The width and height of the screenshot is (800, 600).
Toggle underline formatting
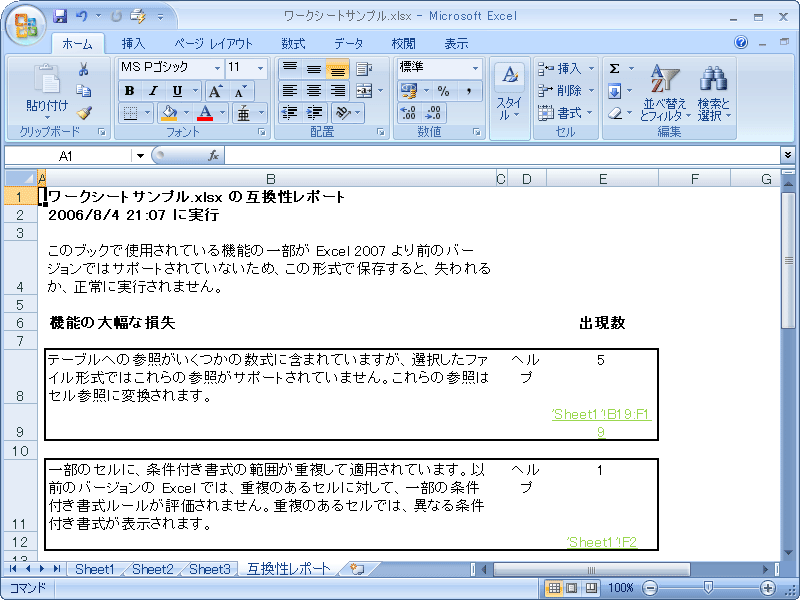click(177, 91)
